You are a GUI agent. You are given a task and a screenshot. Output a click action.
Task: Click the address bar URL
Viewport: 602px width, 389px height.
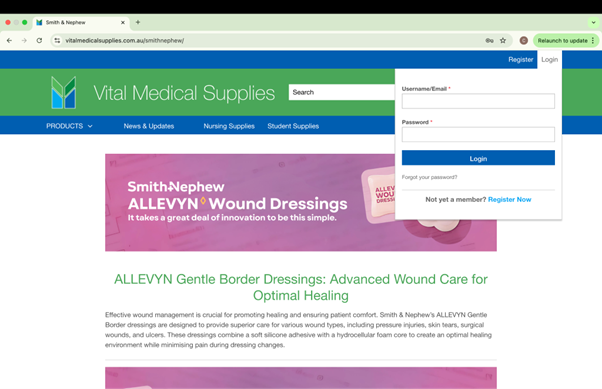[124, 40]
